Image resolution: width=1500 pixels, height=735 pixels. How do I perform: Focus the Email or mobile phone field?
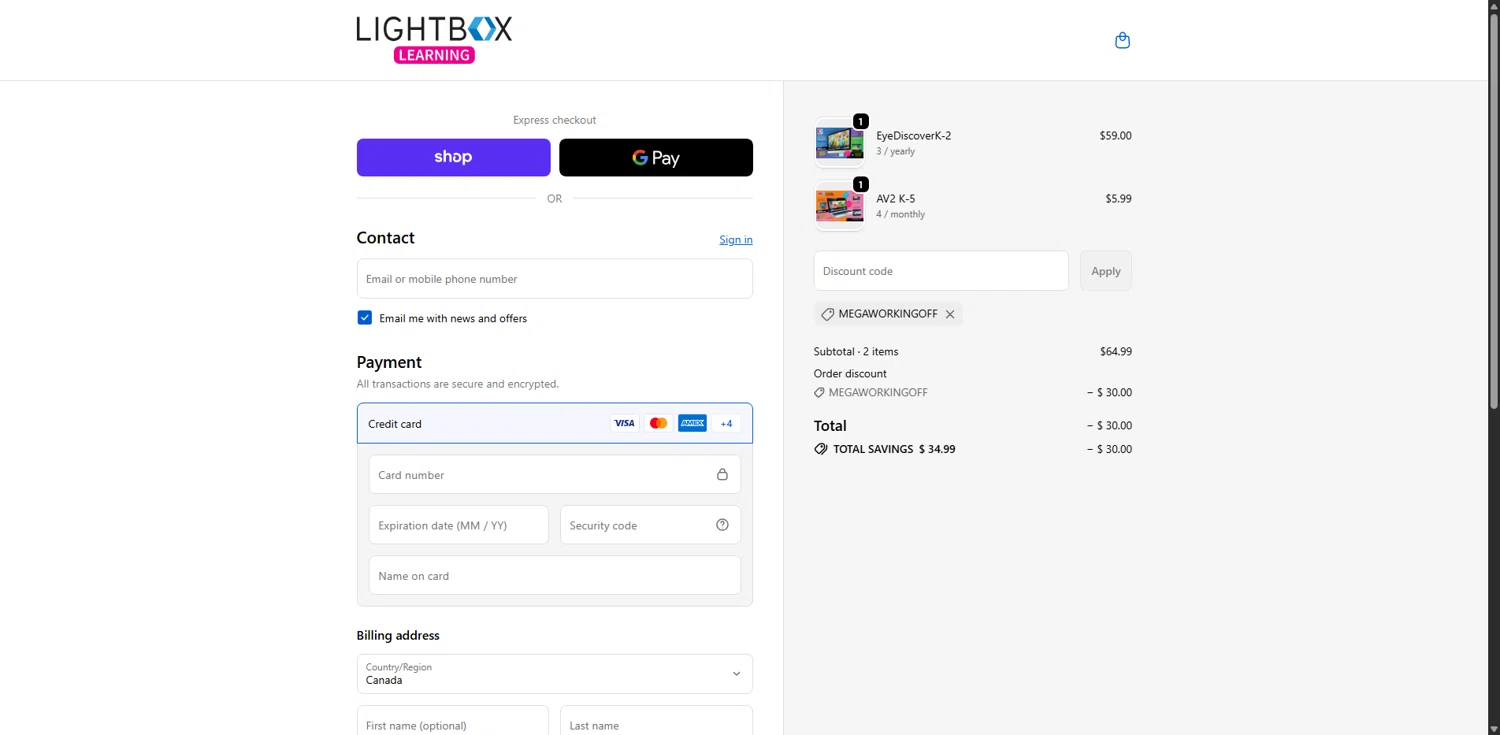click(555, 279)
